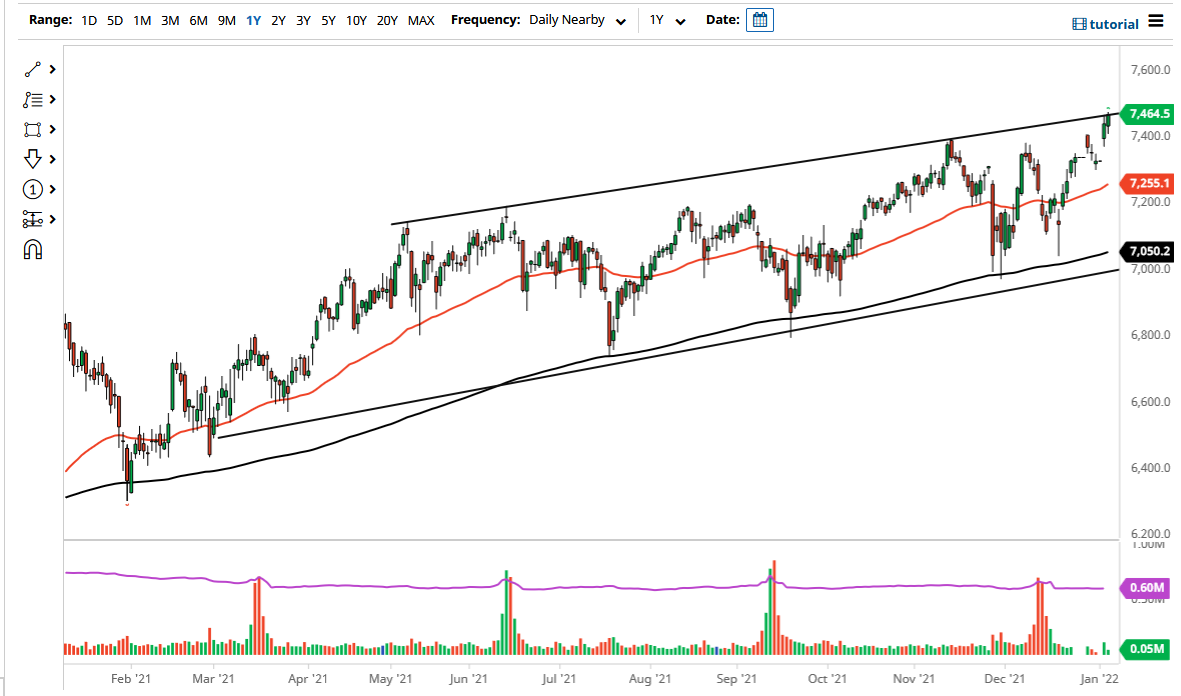
Task: Select the rectangle shape drawing tool
Action: pyautogui.click(x=31, y=129)
